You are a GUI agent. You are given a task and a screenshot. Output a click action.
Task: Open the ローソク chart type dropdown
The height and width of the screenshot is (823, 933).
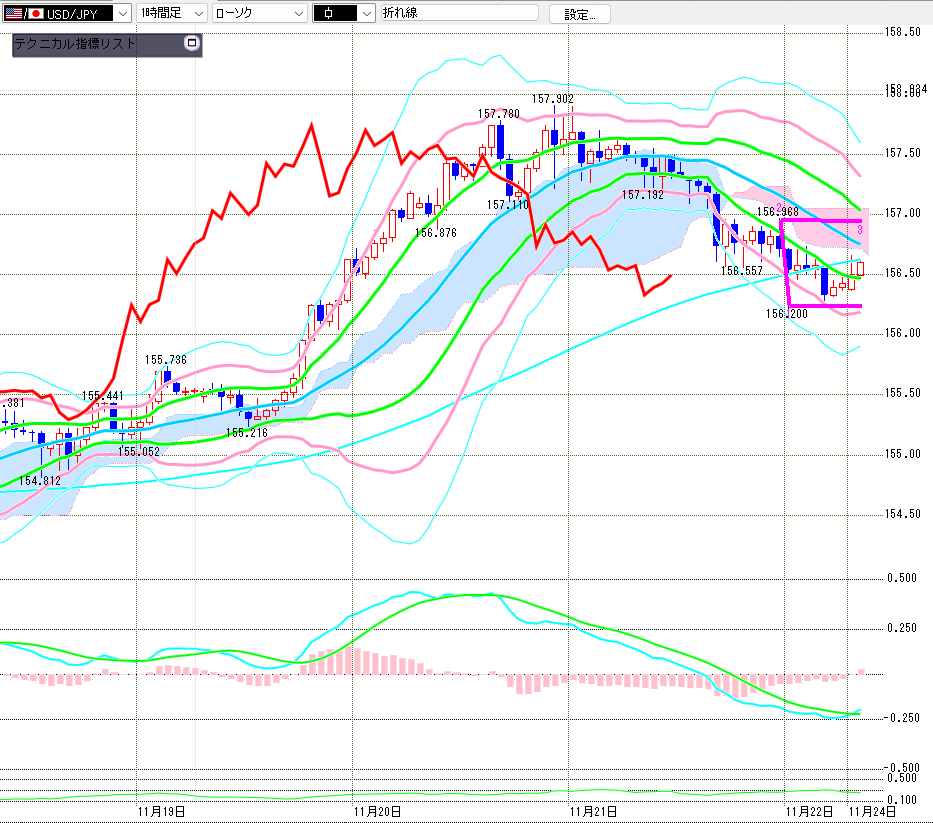[297, 13]
